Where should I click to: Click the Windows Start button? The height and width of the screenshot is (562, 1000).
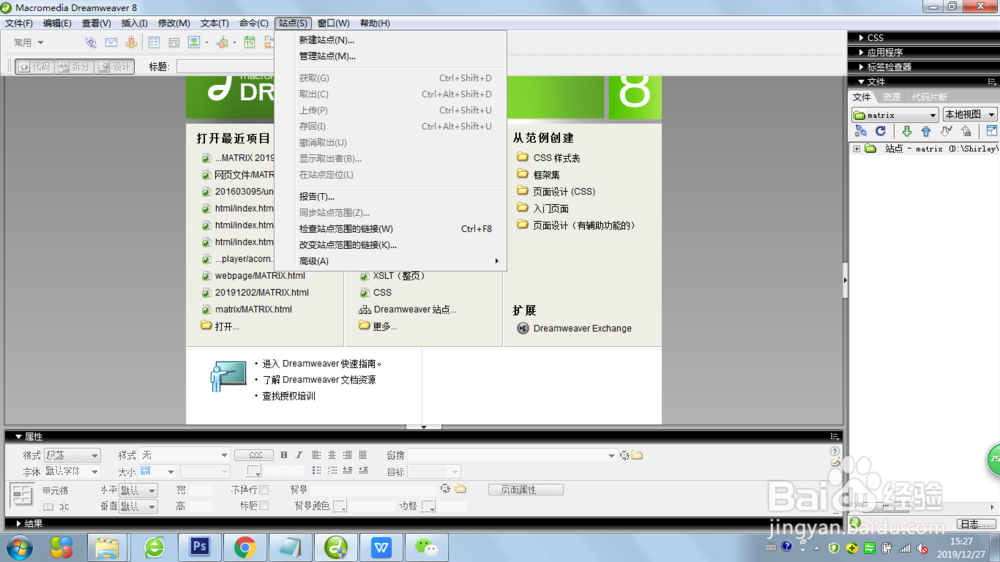tap(19, 548)
